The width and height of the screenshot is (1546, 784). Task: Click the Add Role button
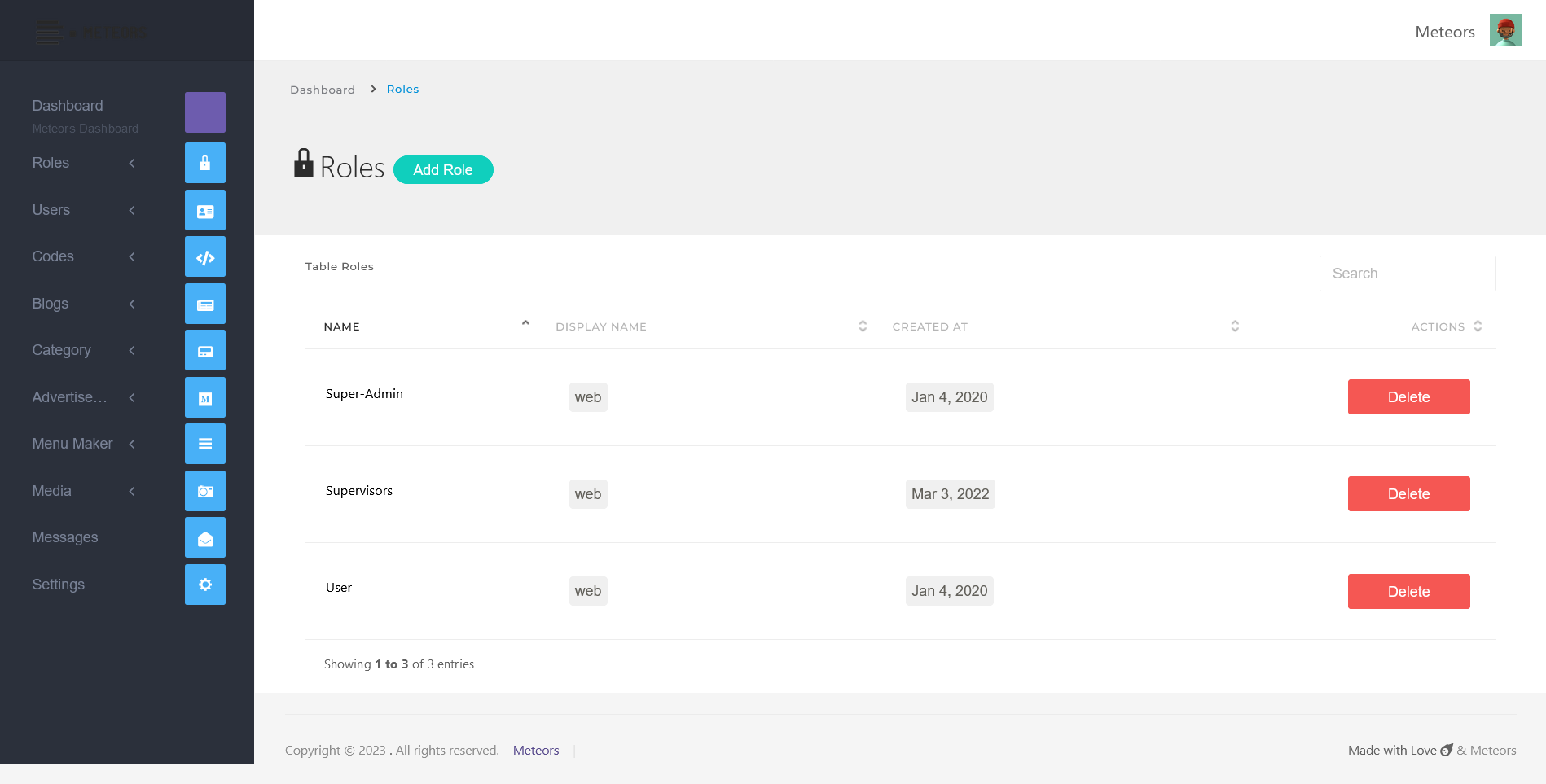pyautogui.click(x=443, y=170)
